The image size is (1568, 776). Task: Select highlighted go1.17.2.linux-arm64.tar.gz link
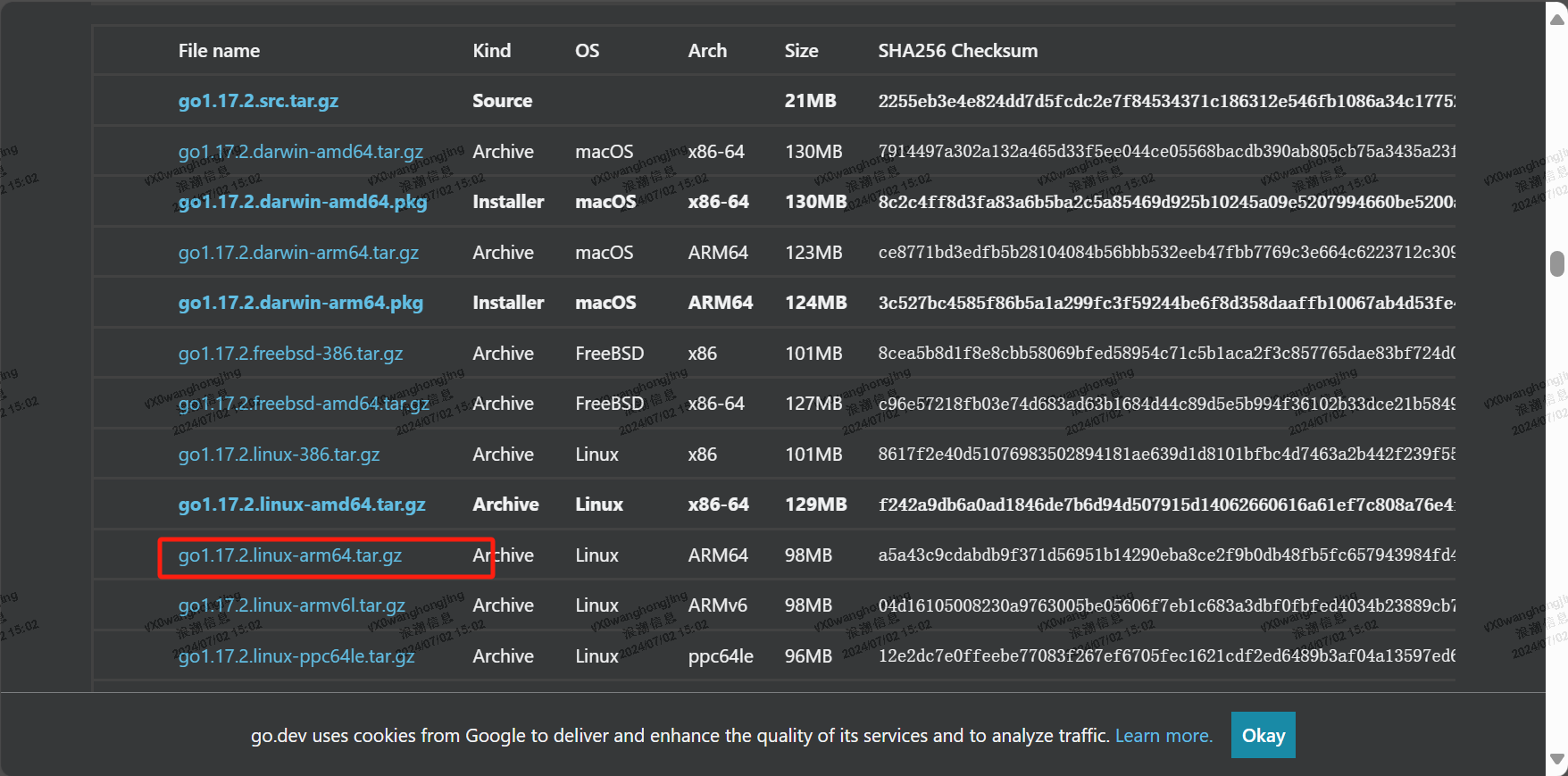tap(289, 555)
